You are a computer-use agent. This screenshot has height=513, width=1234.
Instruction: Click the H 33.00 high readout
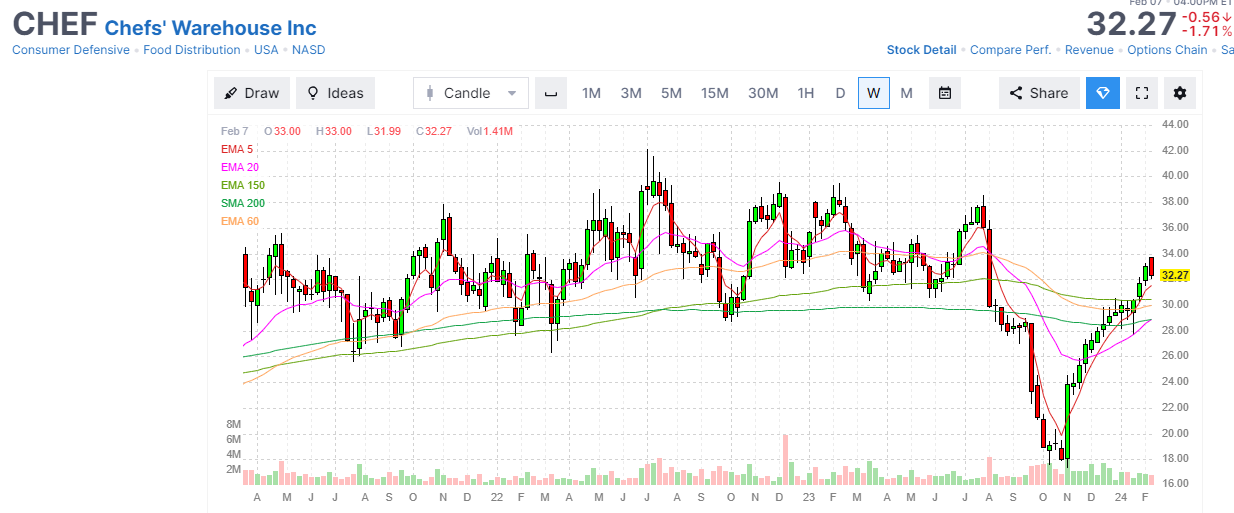tap(334, 131)
